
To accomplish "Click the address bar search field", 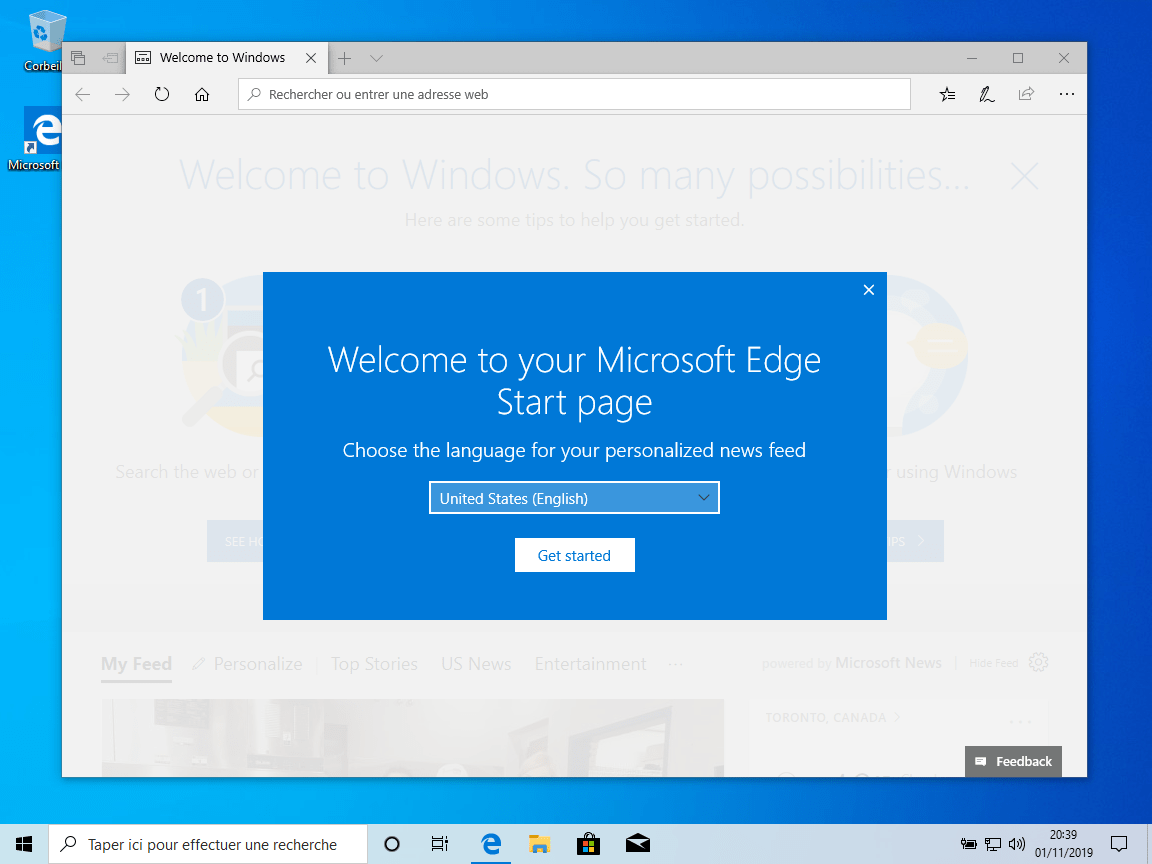I will [574, 94].
